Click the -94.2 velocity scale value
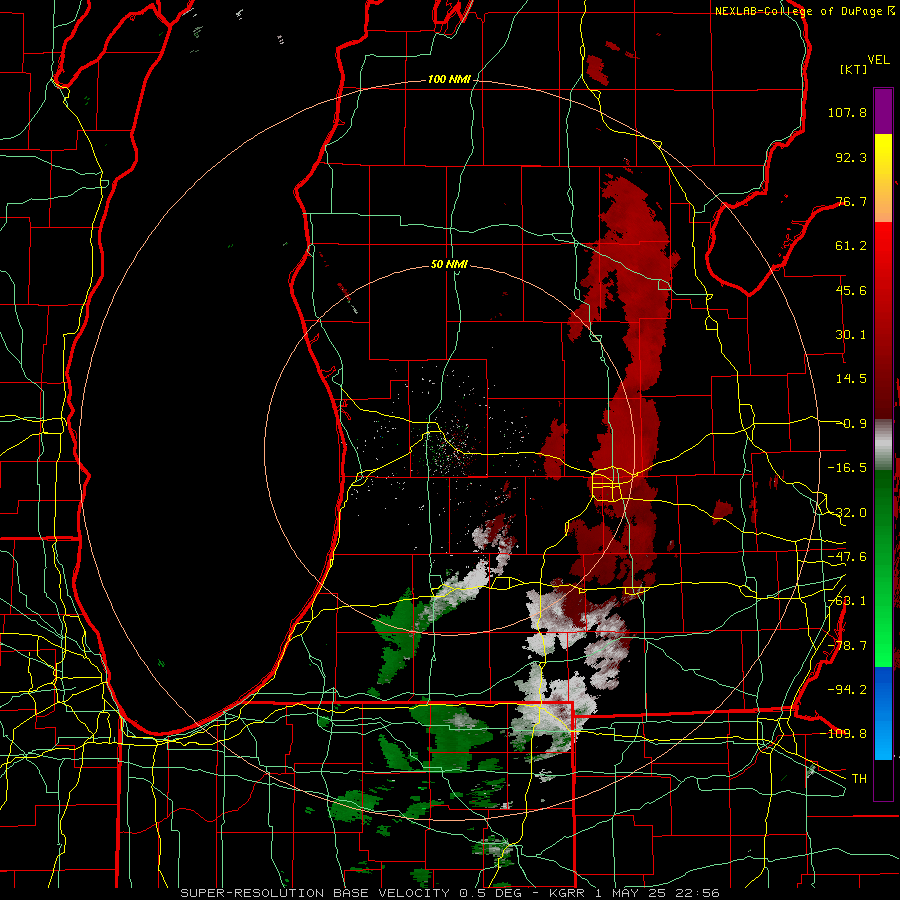Screen dimensions: 900x900 (x=847, y=689)
